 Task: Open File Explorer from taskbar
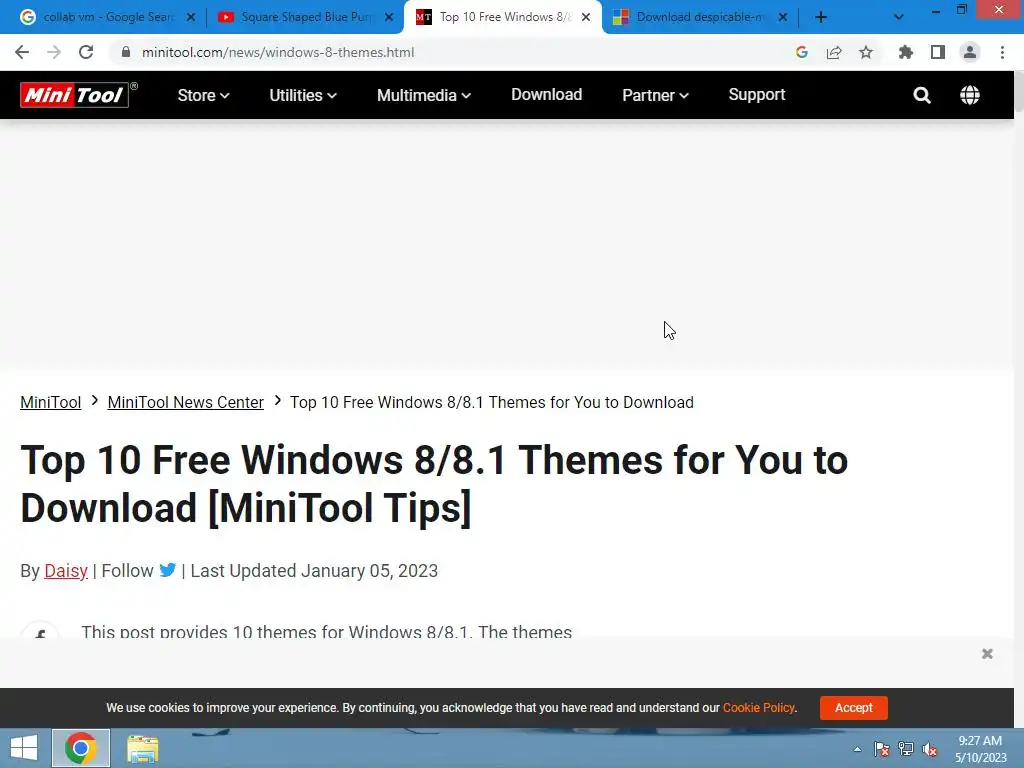tap(142, 748)
